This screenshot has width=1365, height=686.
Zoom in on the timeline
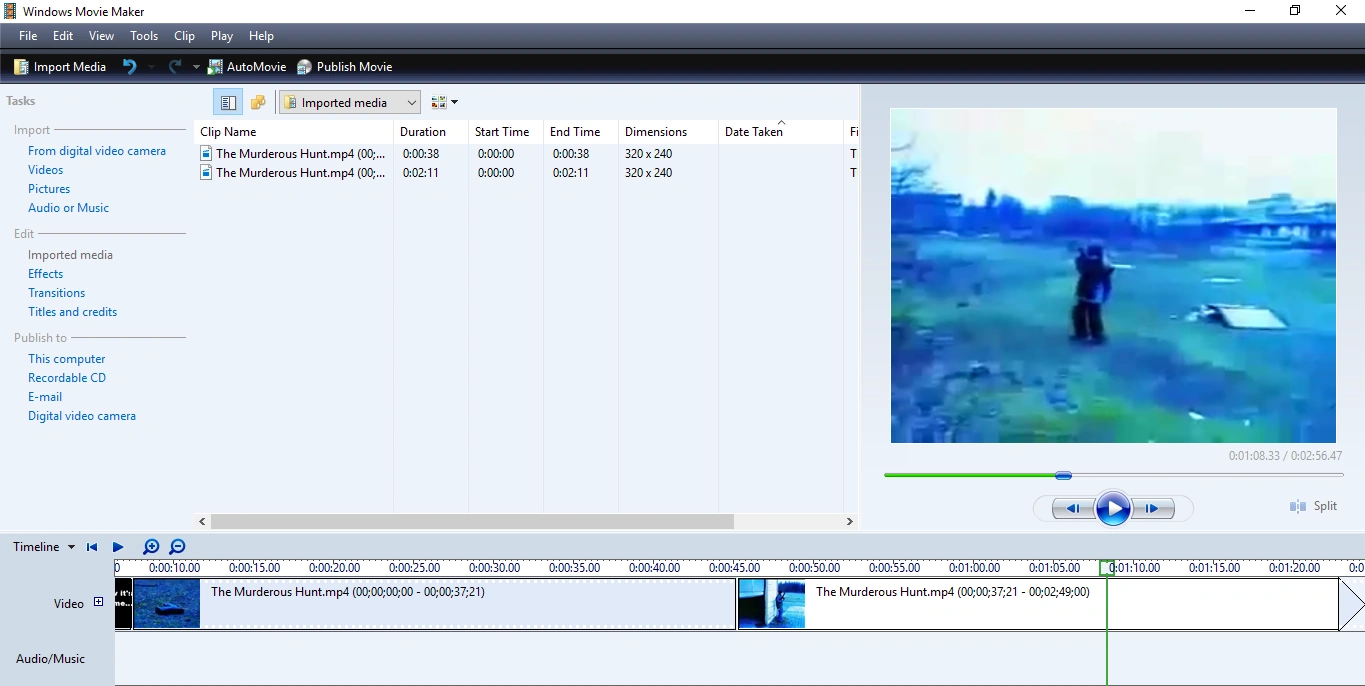point(151,547)
